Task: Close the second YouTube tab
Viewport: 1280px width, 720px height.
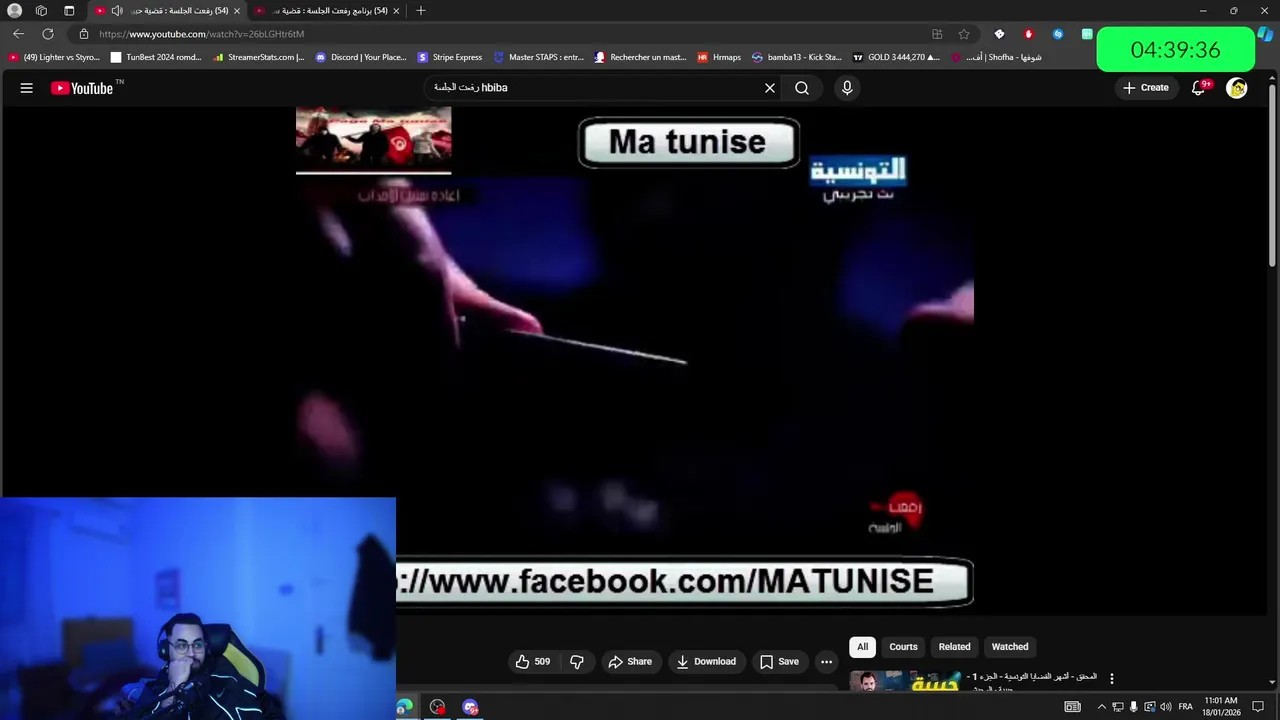Action: 397,11
